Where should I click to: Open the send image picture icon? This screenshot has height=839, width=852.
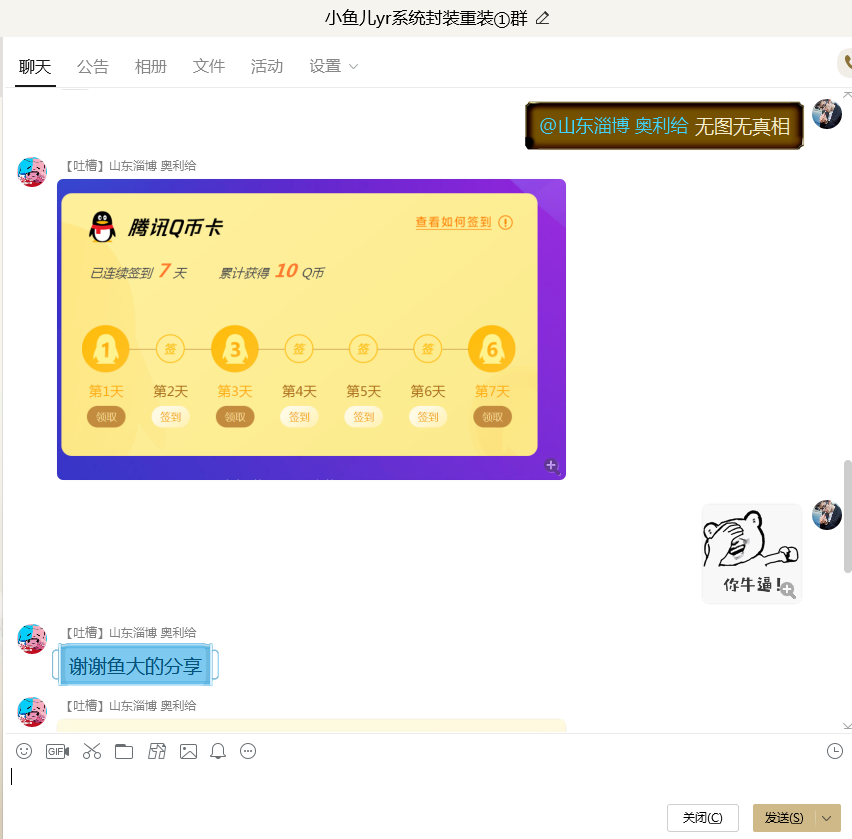pyautogui.click(x=189, y=751)
